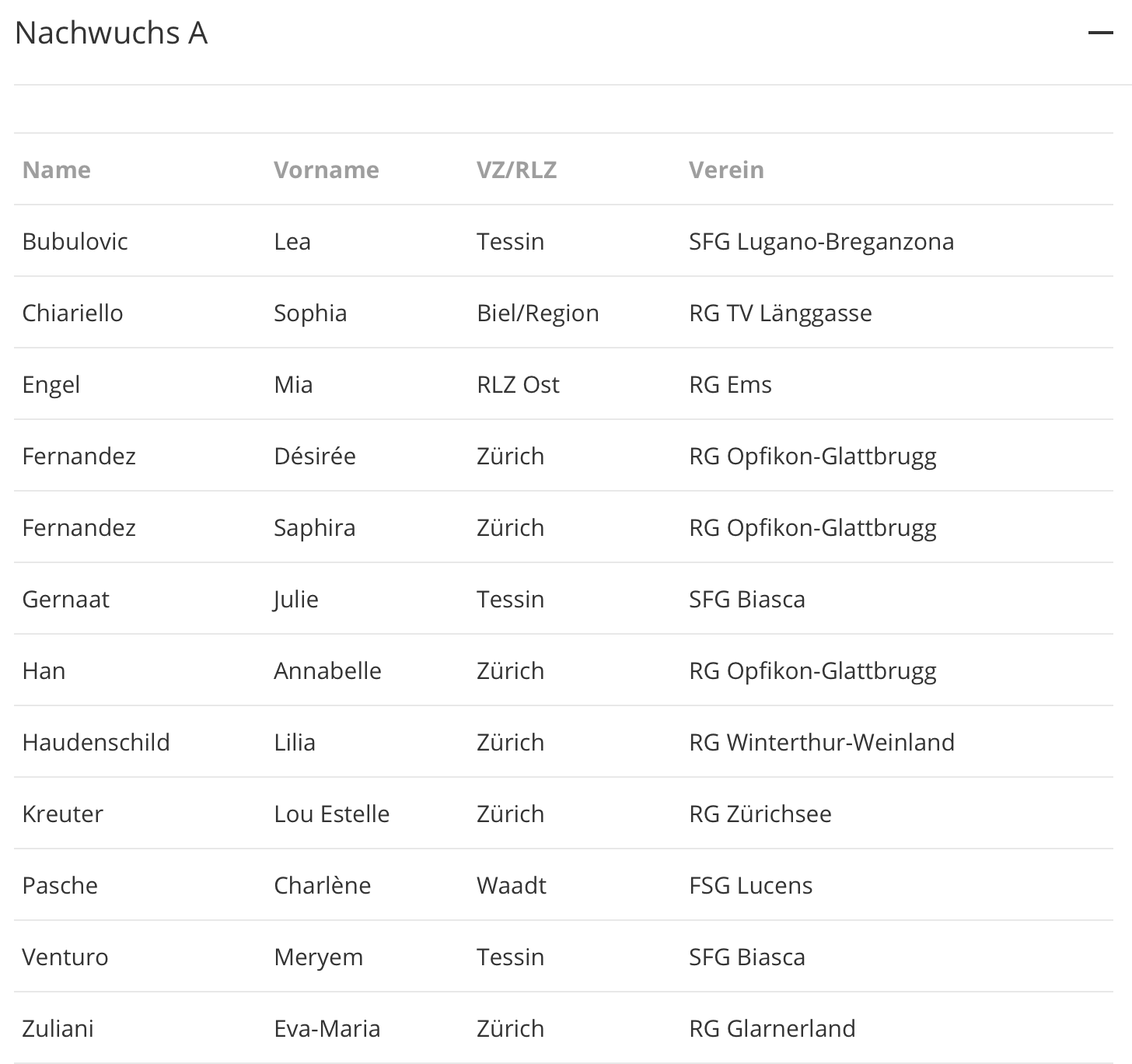Select the Chiariello row name
The height and width of the screenshot is (1064, 1132).
coord(73,313)
